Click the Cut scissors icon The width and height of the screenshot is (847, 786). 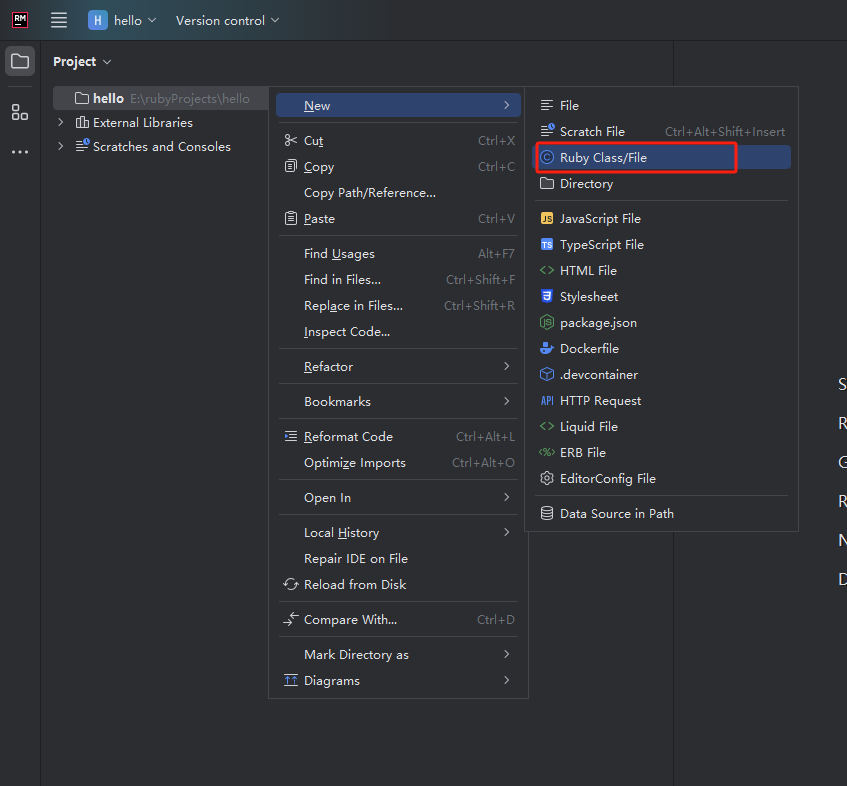[291, 140]
